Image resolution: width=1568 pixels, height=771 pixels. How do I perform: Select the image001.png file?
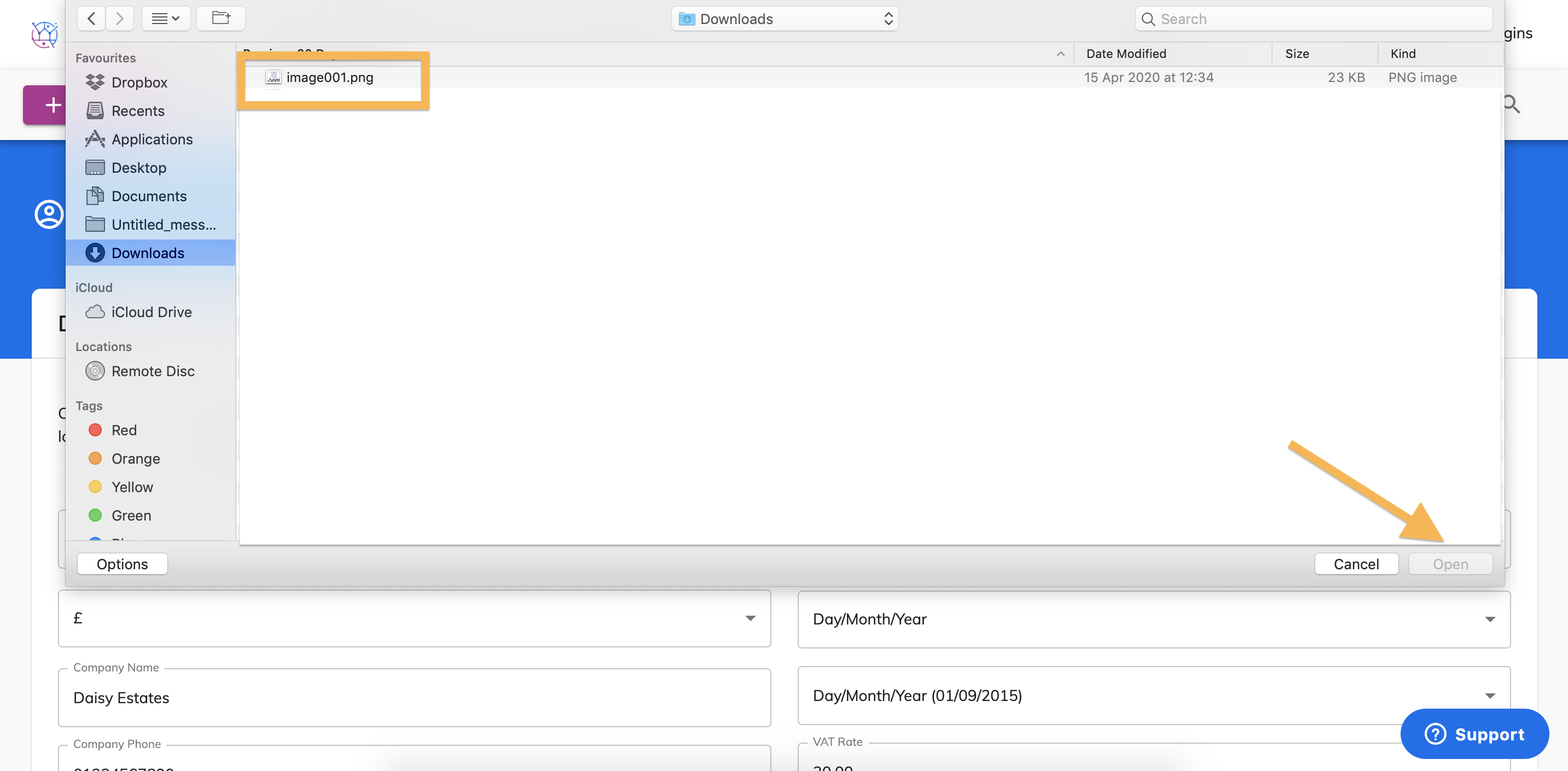coord(329,77)
